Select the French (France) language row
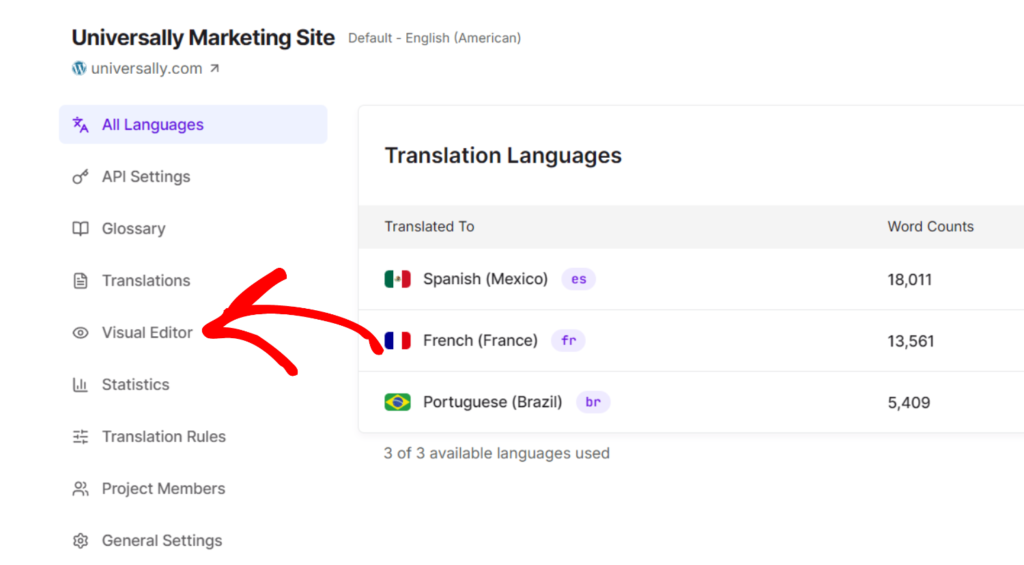Image resolution: width=1024 pixels, height=565 pixels. pos(691,340)
